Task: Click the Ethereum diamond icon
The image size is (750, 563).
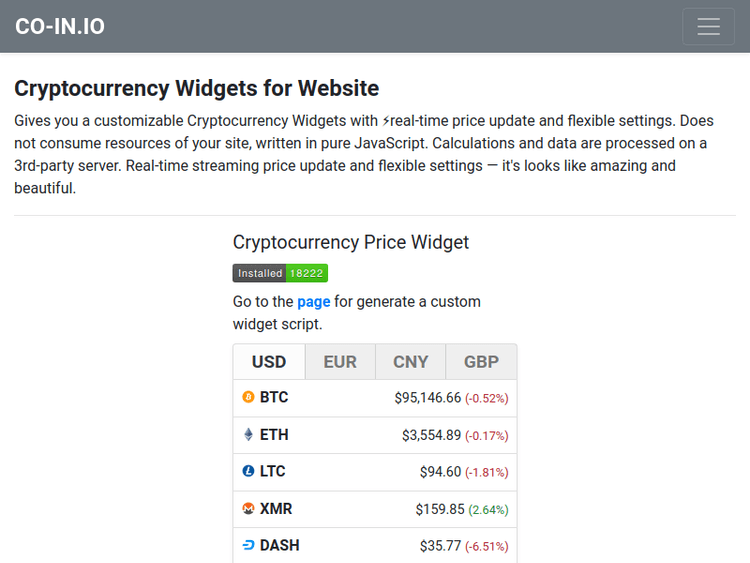Action: tap(249, 435)
